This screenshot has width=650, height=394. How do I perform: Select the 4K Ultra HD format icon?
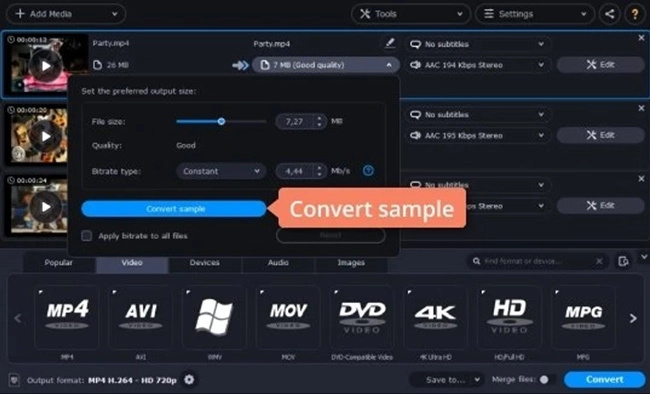point(436,317)
